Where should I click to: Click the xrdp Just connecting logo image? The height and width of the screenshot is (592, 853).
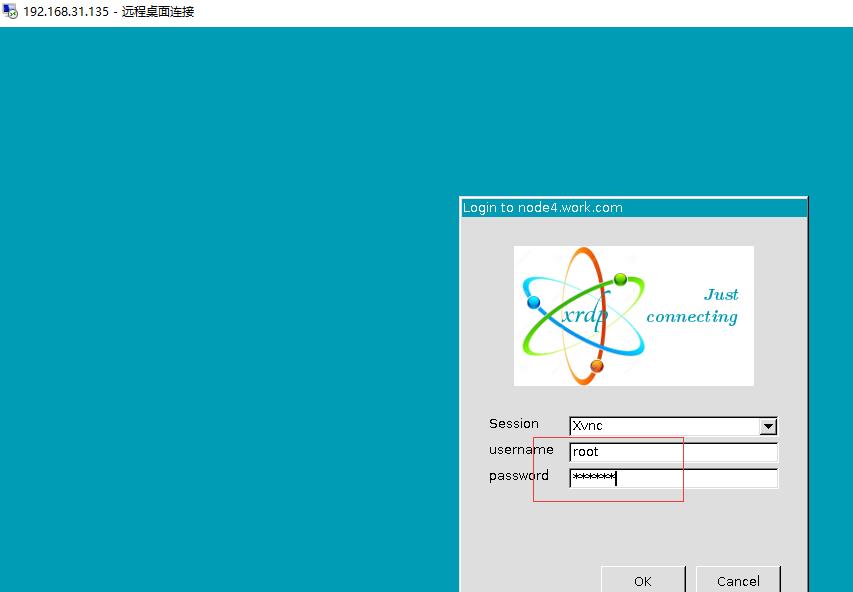tap(634, 316)
